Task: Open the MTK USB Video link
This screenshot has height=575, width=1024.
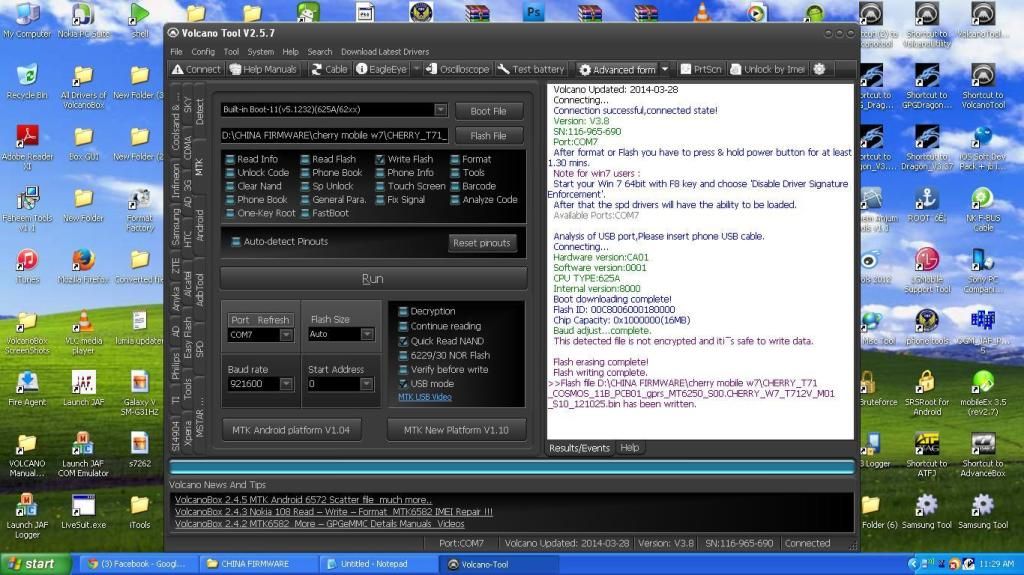Action: coord(425,397)
